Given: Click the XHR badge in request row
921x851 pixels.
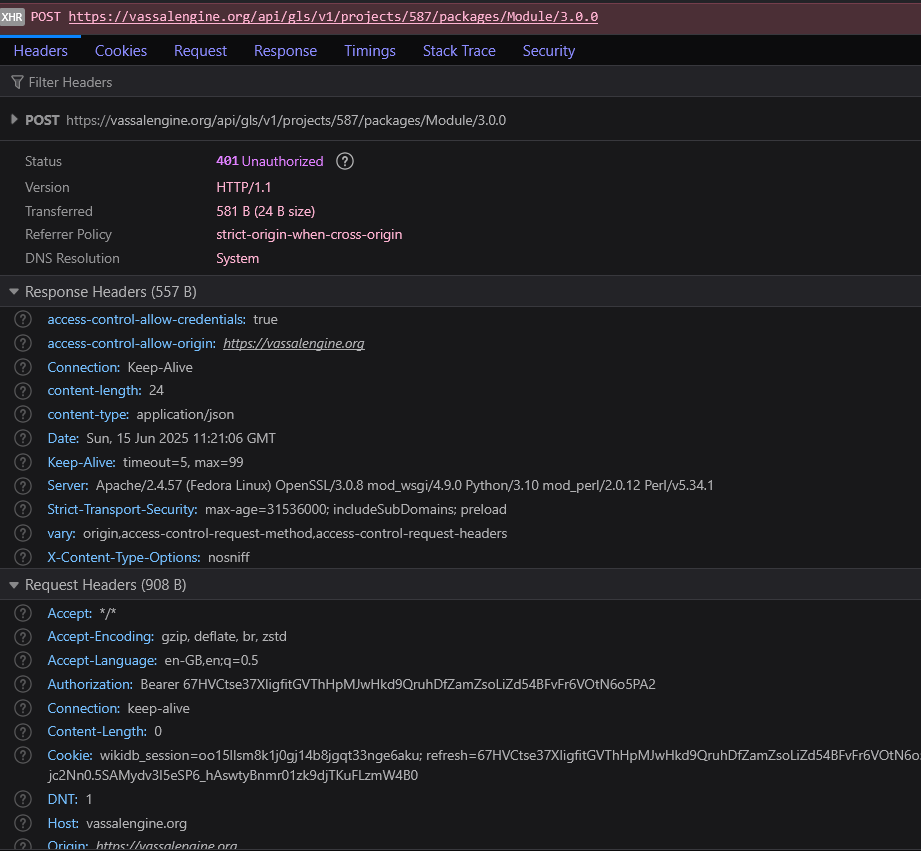Looking at the screenshot, I should pos(12,17).
